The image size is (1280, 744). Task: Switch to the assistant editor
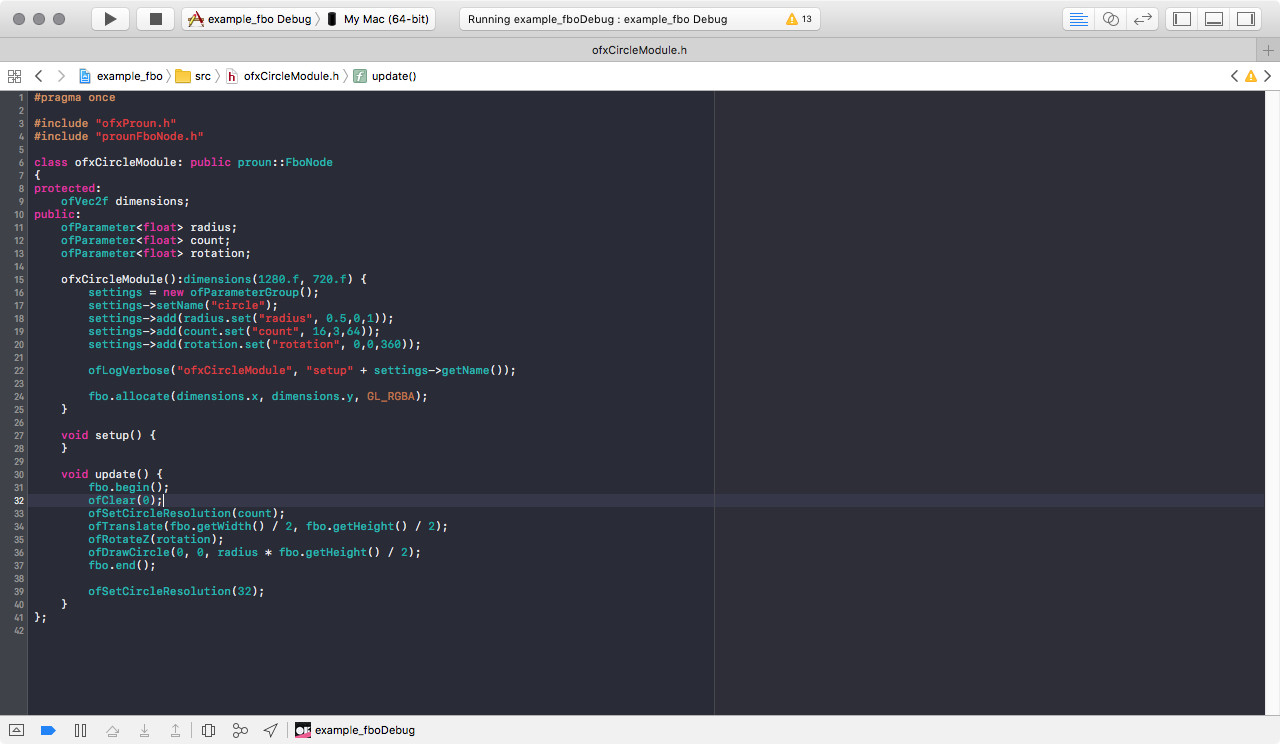(1110, 19)
